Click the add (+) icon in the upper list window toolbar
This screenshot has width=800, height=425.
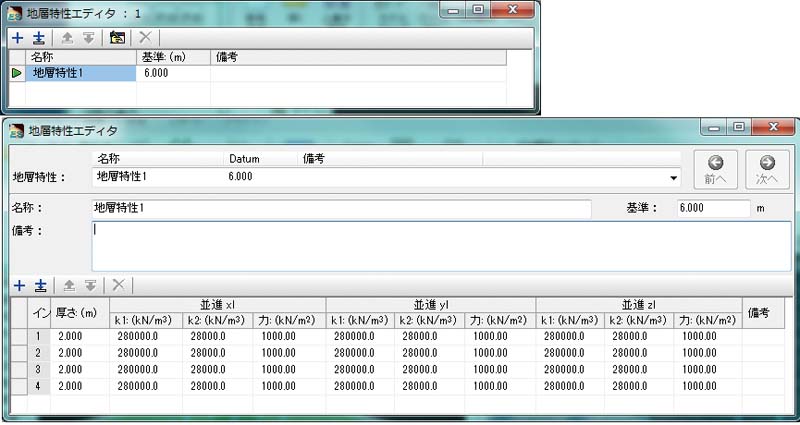tap(18, 38)
